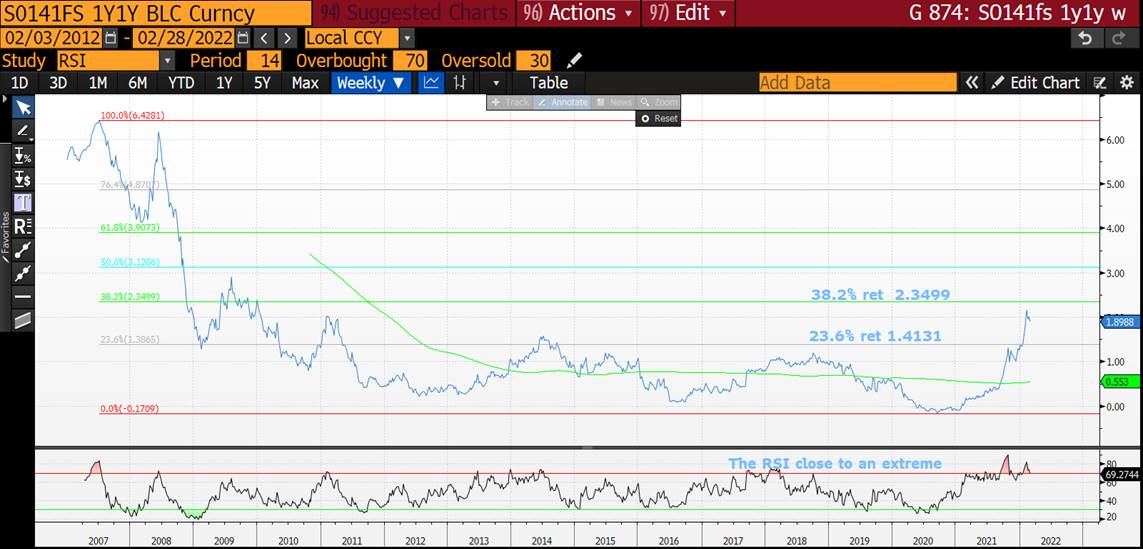Image resolution: width=1143 pixels, height=549 pixels.
Task: Expand the chart type options arrow
Action: (x=496, y=83)
